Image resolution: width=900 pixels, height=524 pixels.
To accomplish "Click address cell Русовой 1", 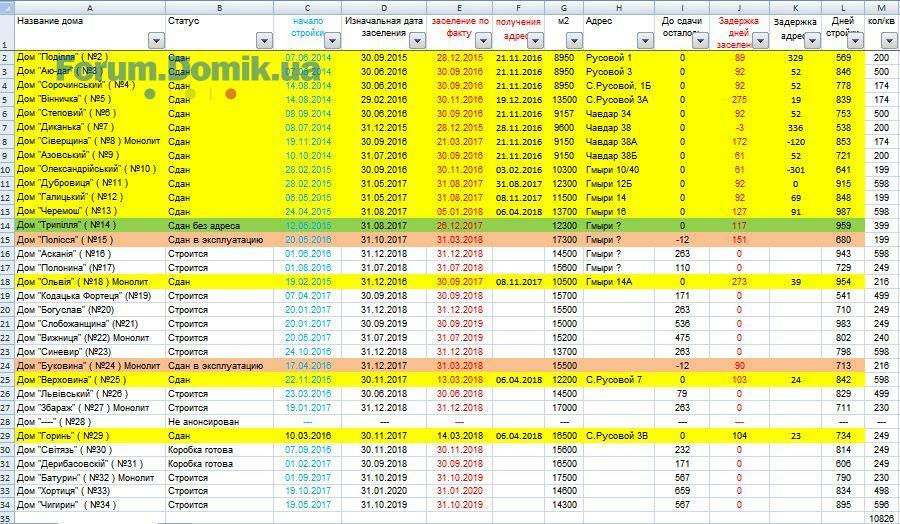I will coord(619,57).
